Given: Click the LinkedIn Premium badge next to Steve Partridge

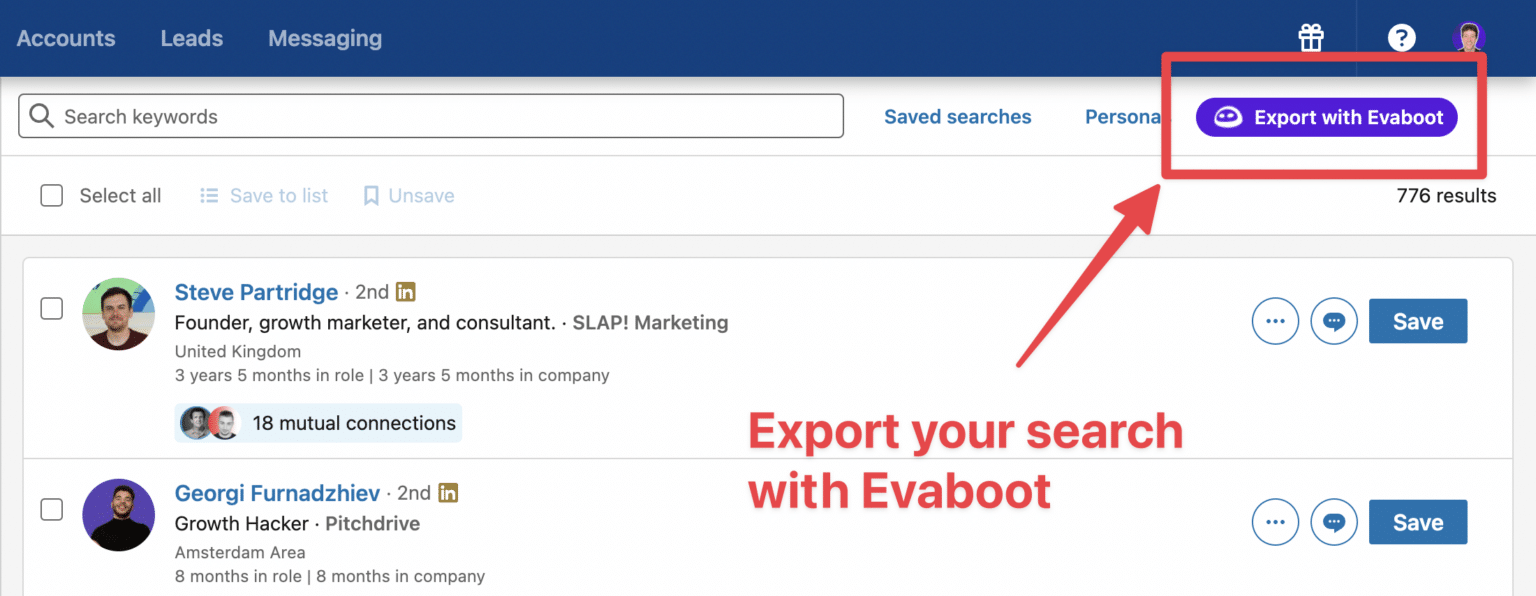Looking at the screenshot, I should (405, 291).
